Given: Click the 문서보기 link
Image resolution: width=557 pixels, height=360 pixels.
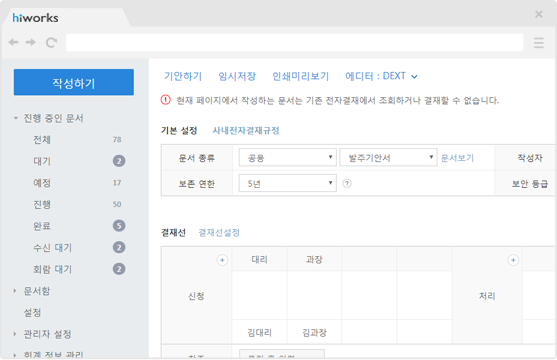Looking at the screenshot, I should 457,158.
